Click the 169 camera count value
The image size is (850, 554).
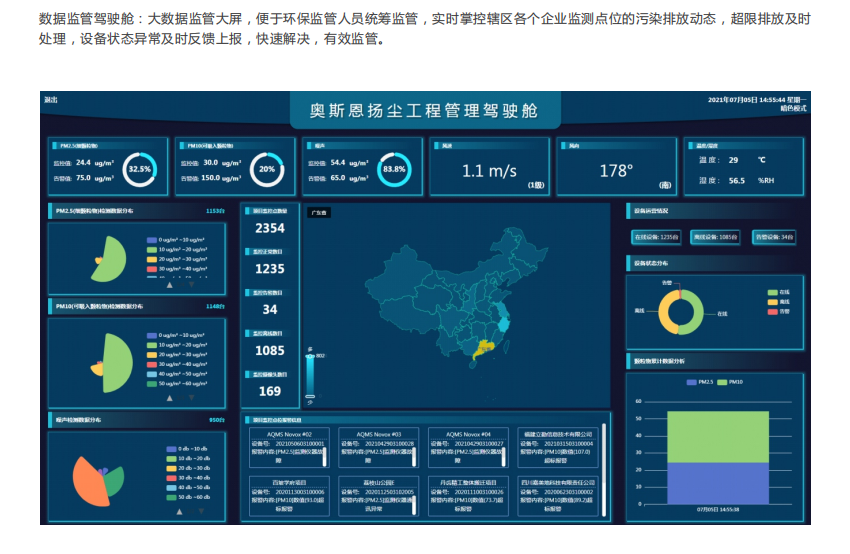pos(270,391)
